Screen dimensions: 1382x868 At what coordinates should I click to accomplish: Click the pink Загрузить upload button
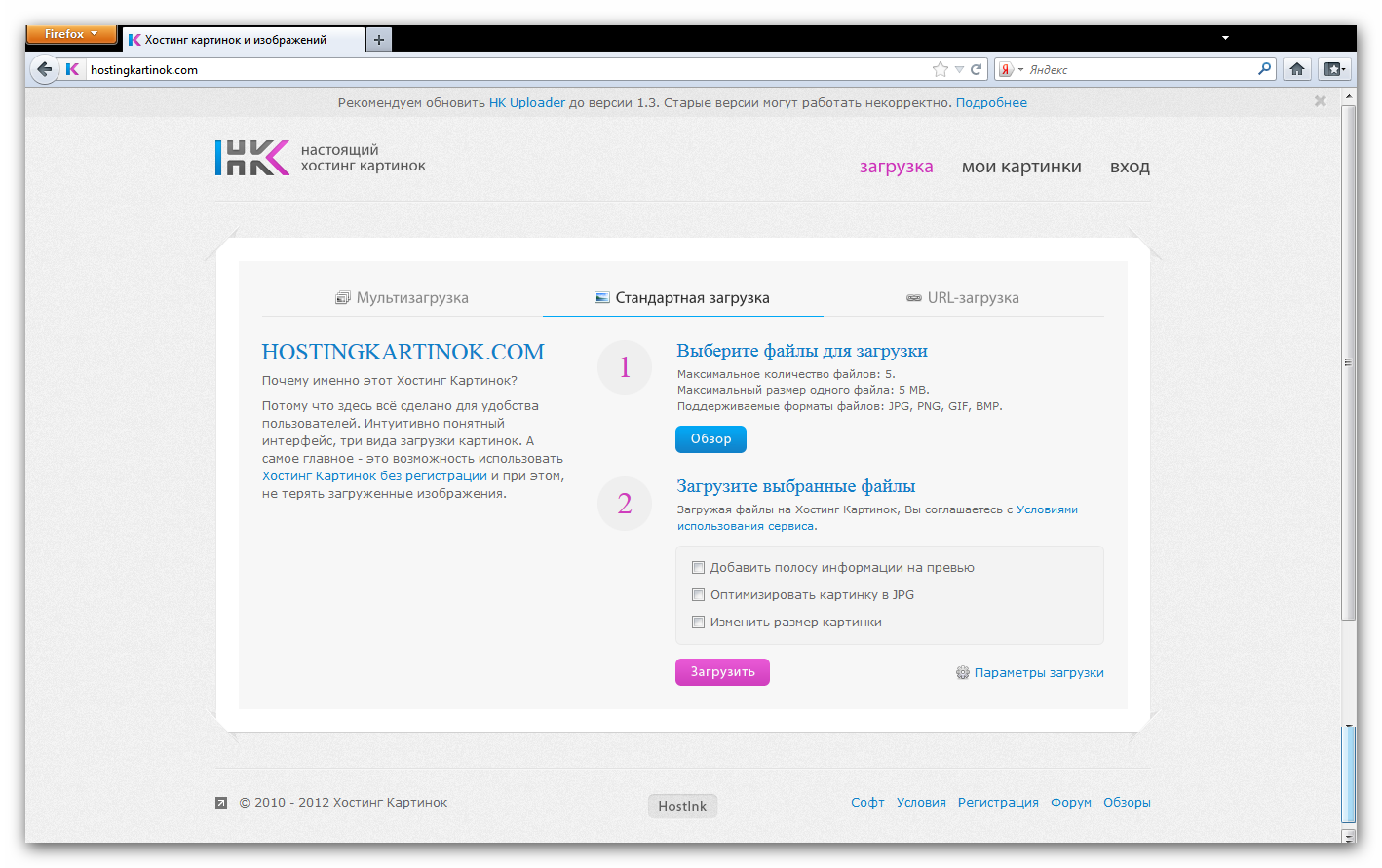(x=722, y=672)
